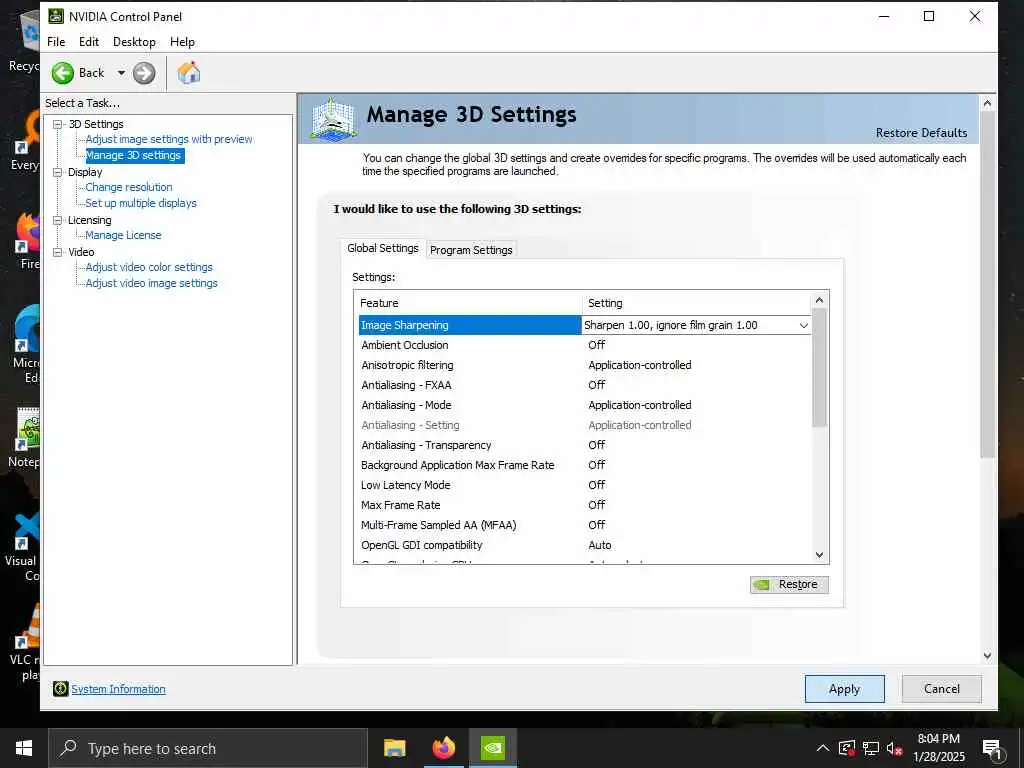Select the OpenGL GDI compatibility row

(584, 545)
